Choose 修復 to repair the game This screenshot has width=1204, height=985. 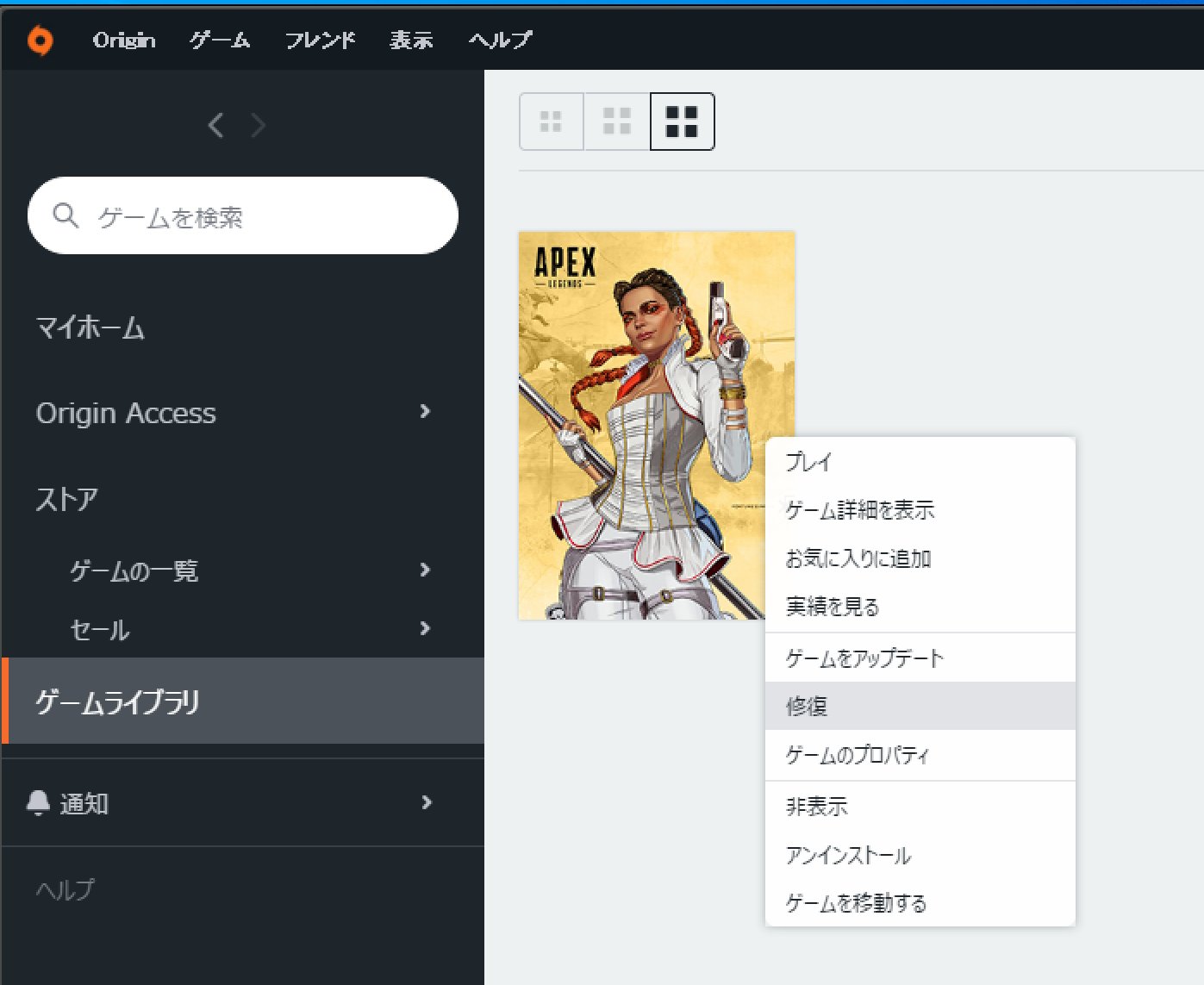(920, 707)
